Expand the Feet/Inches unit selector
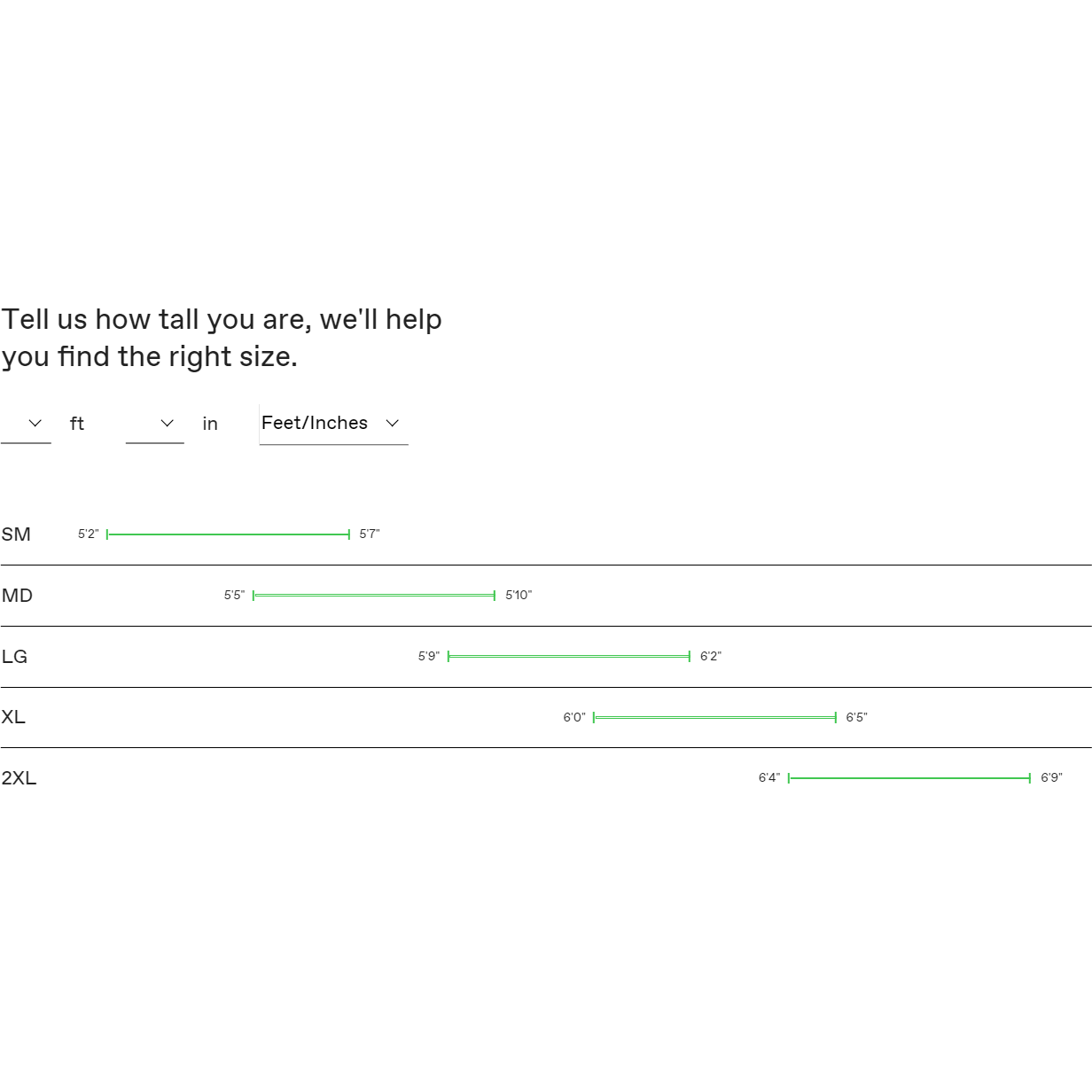This screenshot has height=1092, width=1092. pyautogui.click(x=333, y=424)
